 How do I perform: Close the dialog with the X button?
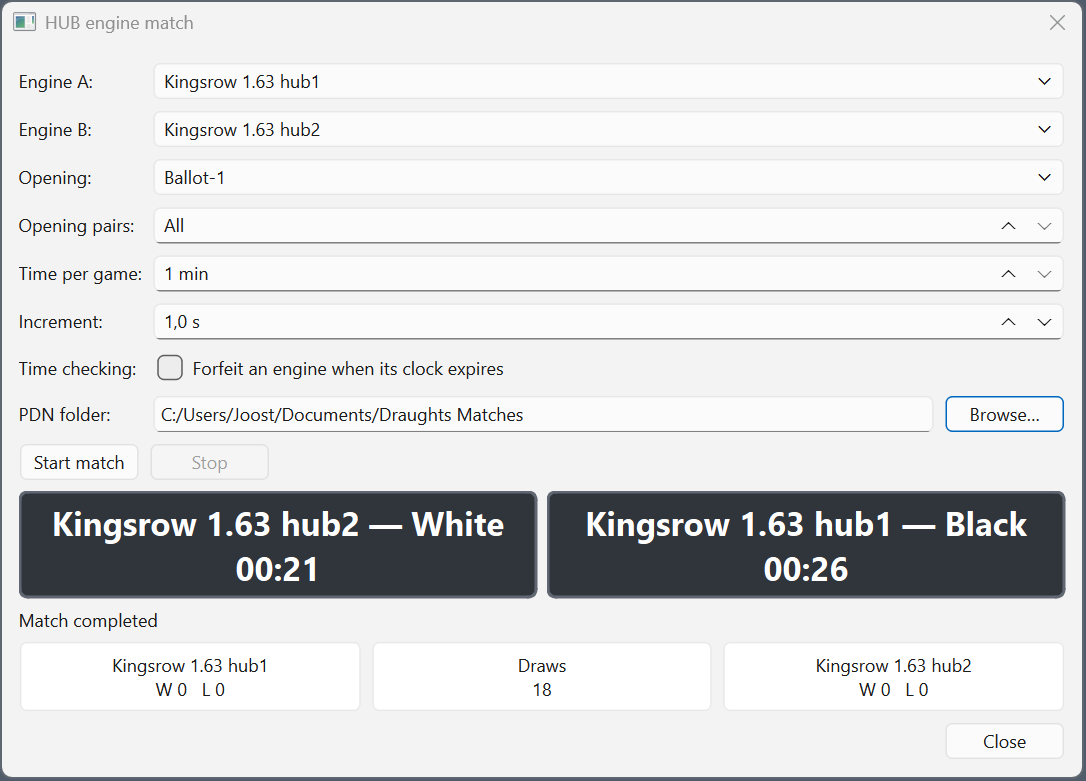[1057, 23]
